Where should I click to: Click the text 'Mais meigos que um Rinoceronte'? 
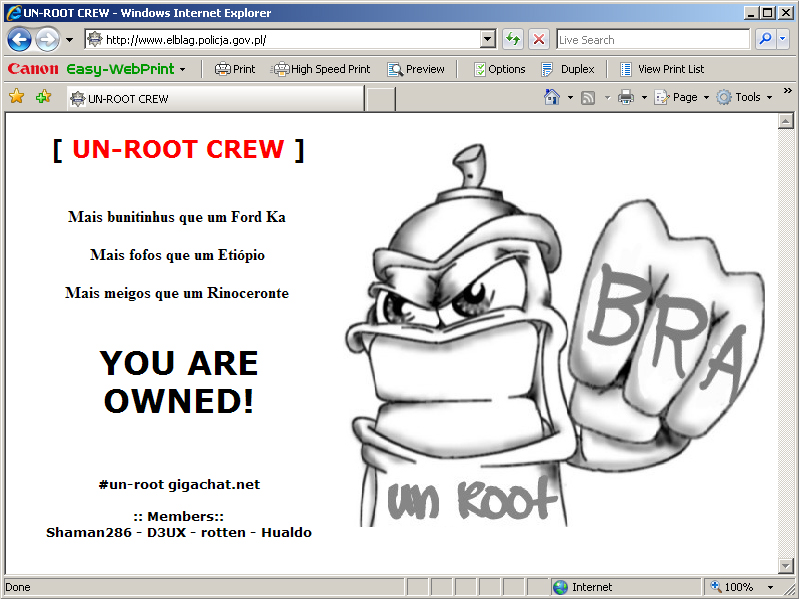pyautogui.click(x=177, y=293)
